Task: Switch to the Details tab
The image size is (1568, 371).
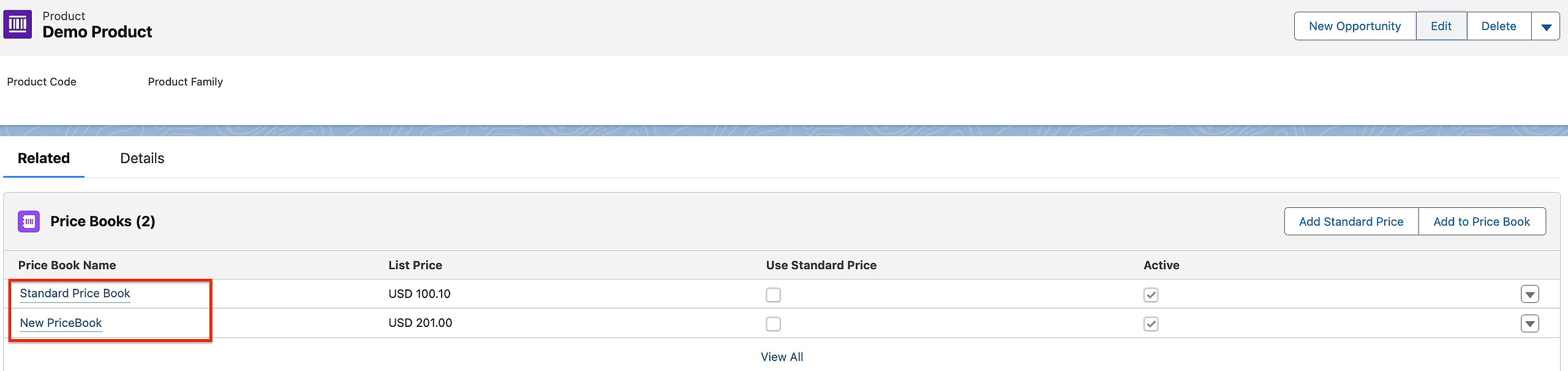Action: 142,158
